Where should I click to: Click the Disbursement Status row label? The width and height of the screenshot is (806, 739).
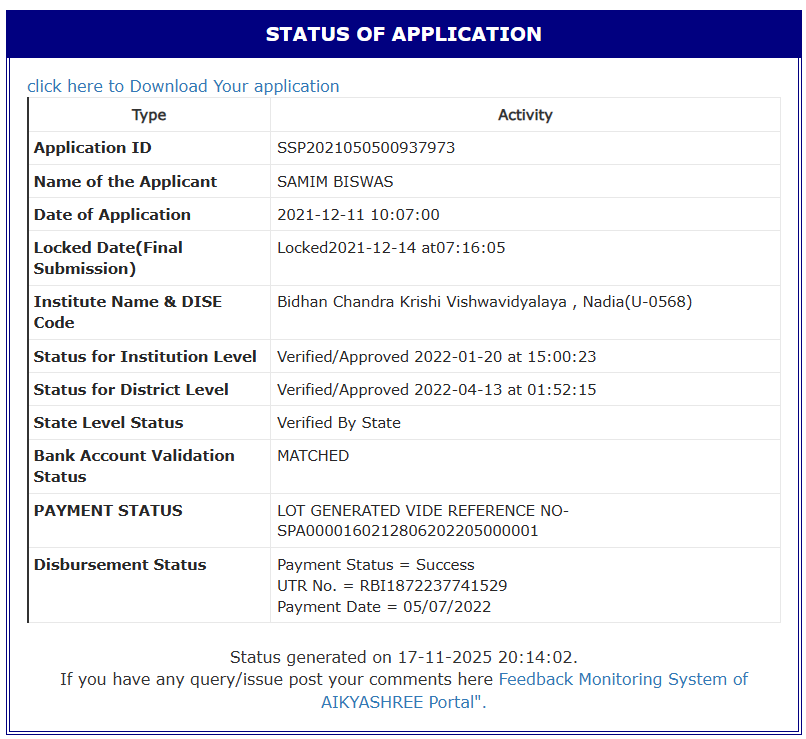[x=120, y=565]
